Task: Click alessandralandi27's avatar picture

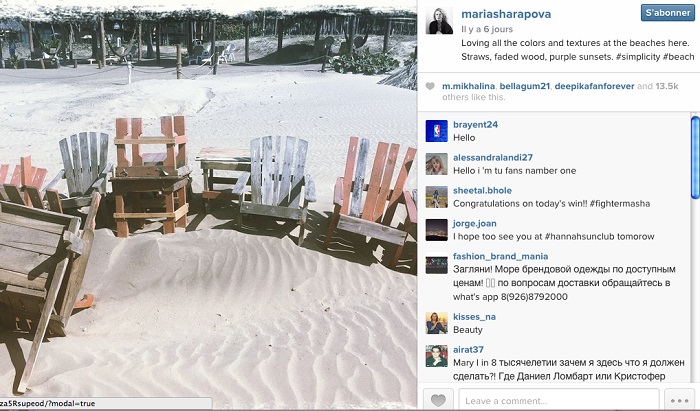Action: coord(436,164)
